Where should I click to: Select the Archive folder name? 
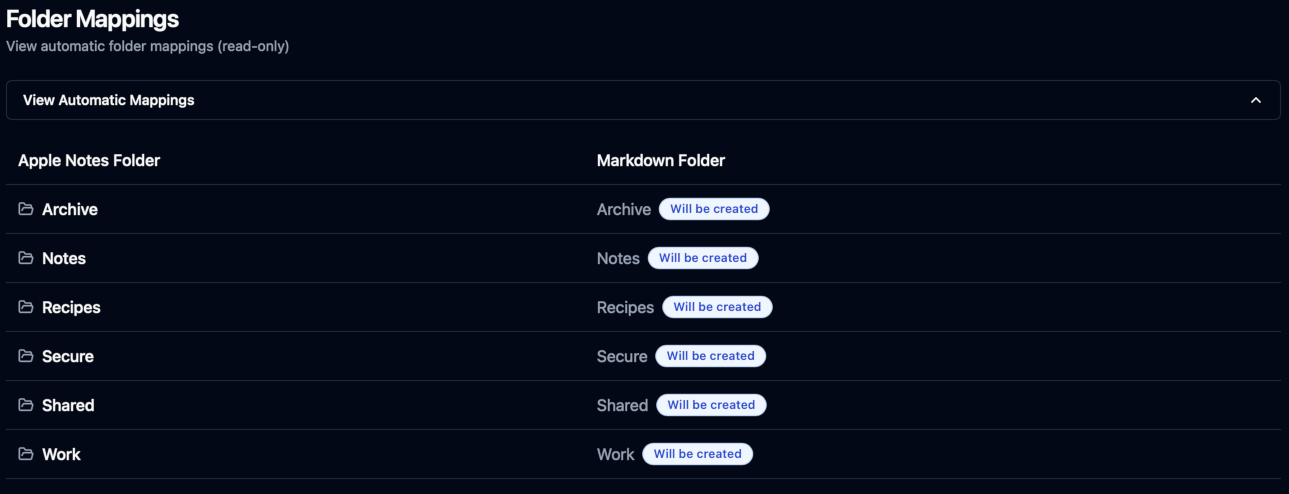(70, 209)
